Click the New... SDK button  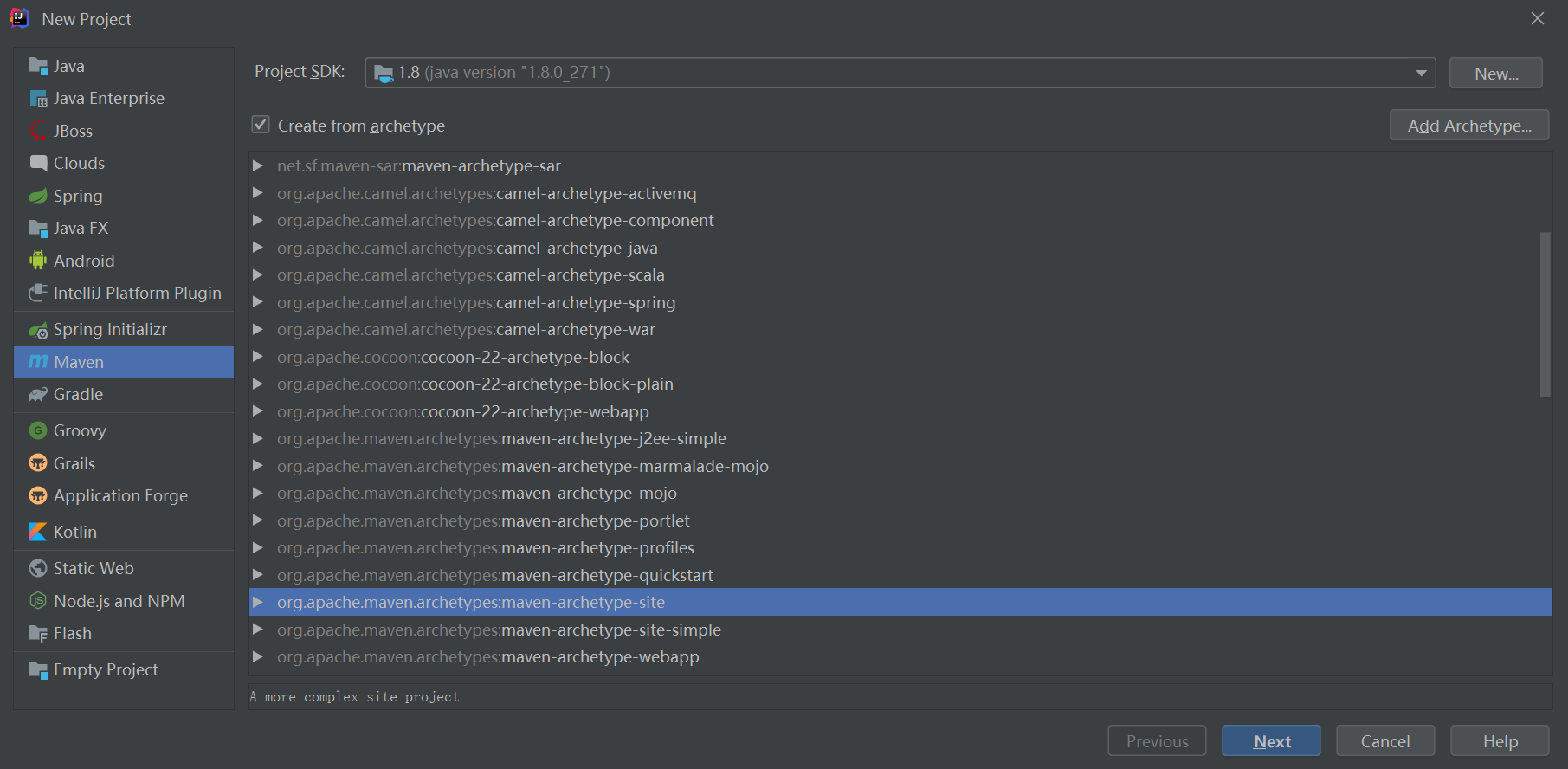pos(1495,74)
